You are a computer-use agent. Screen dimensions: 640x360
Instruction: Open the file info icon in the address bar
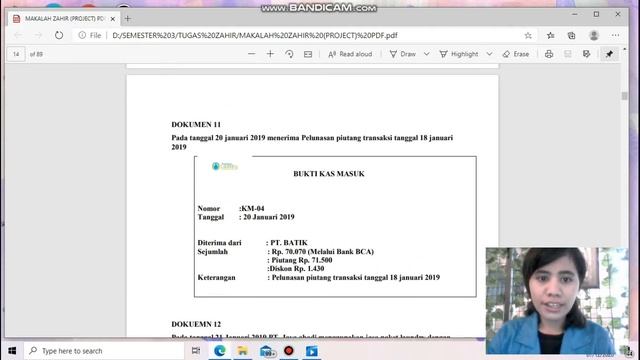pos(82,35)
